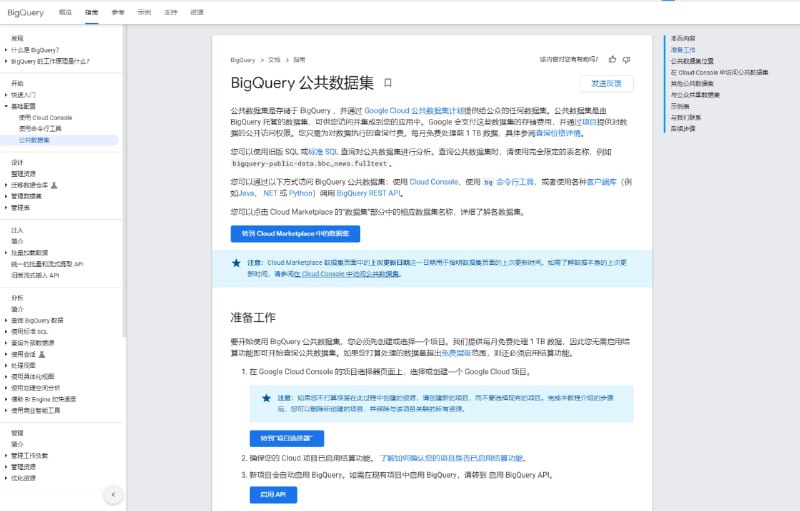
Task: Collapse the sidebar with the chevron button
Action: pos(113,494)
